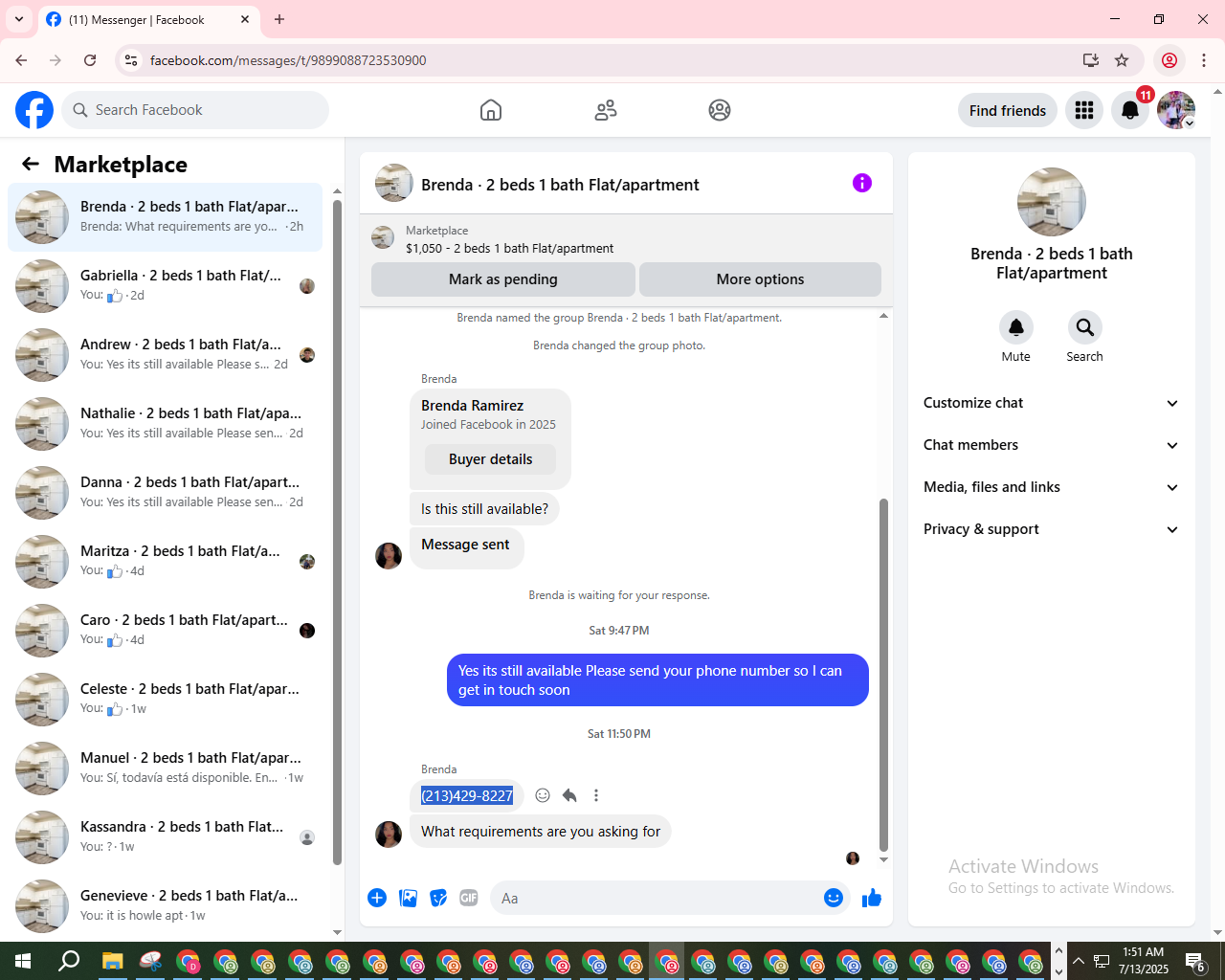Reply to the phone number message
Viewport: 1225px width, 980px height.
coord(569,795)
